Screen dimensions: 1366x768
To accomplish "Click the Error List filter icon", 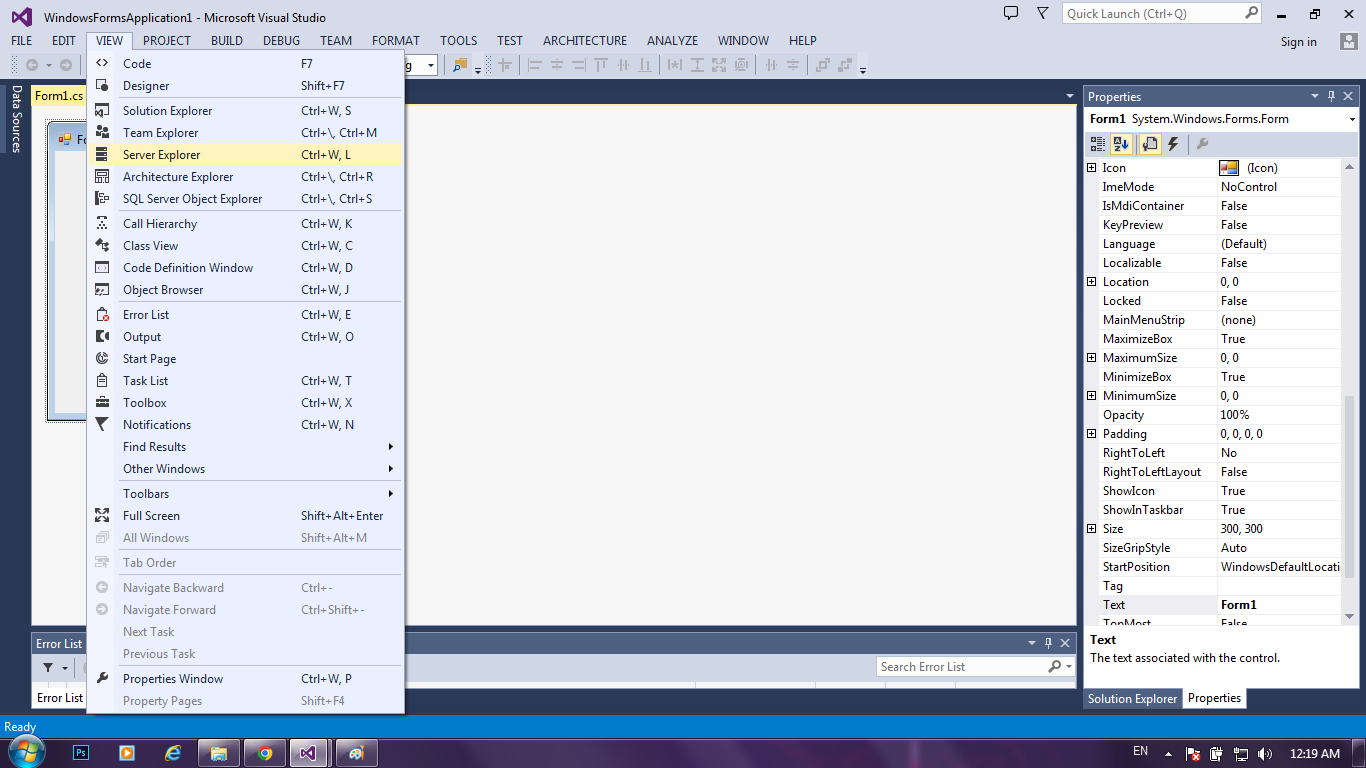I will (x=47, y=667).
